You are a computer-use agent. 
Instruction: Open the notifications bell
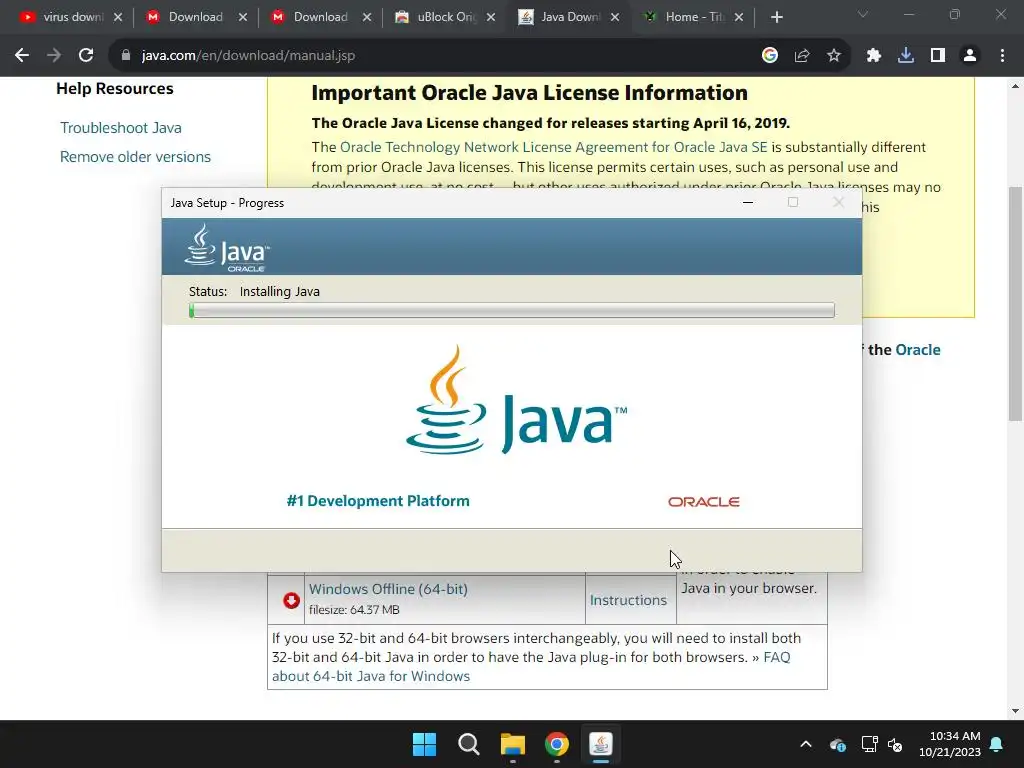pos(996,744)
